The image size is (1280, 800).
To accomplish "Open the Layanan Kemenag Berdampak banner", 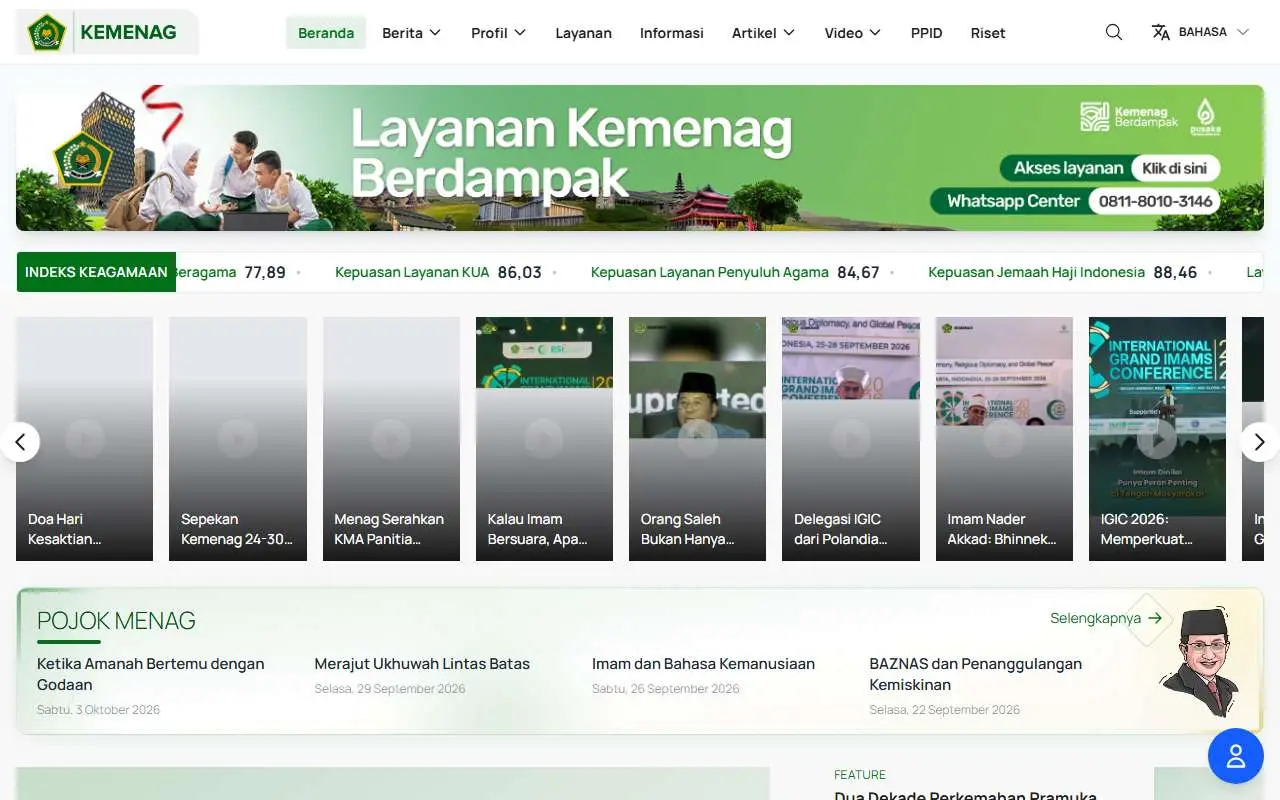I will 640,158.
